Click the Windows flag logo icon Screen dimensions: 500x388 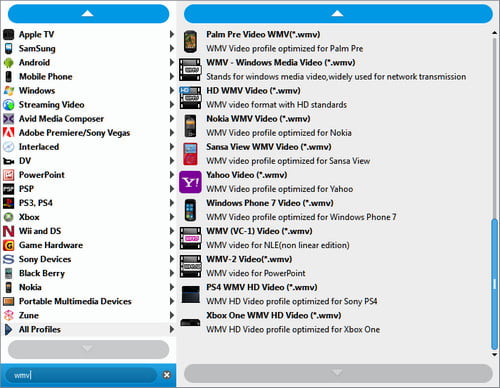point(9,91)
